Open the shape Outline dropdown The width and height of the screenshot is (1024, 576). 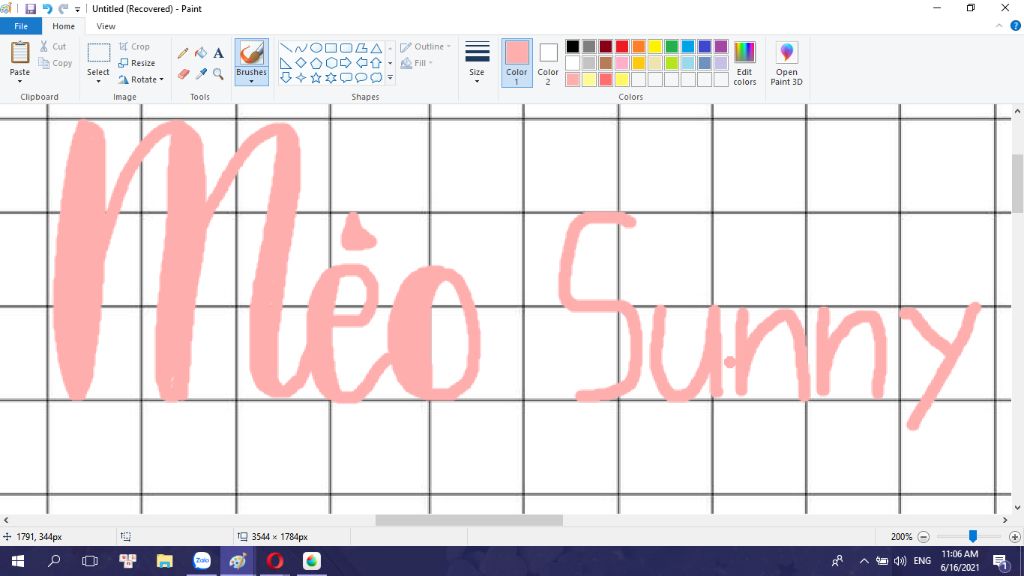[425, 47]
